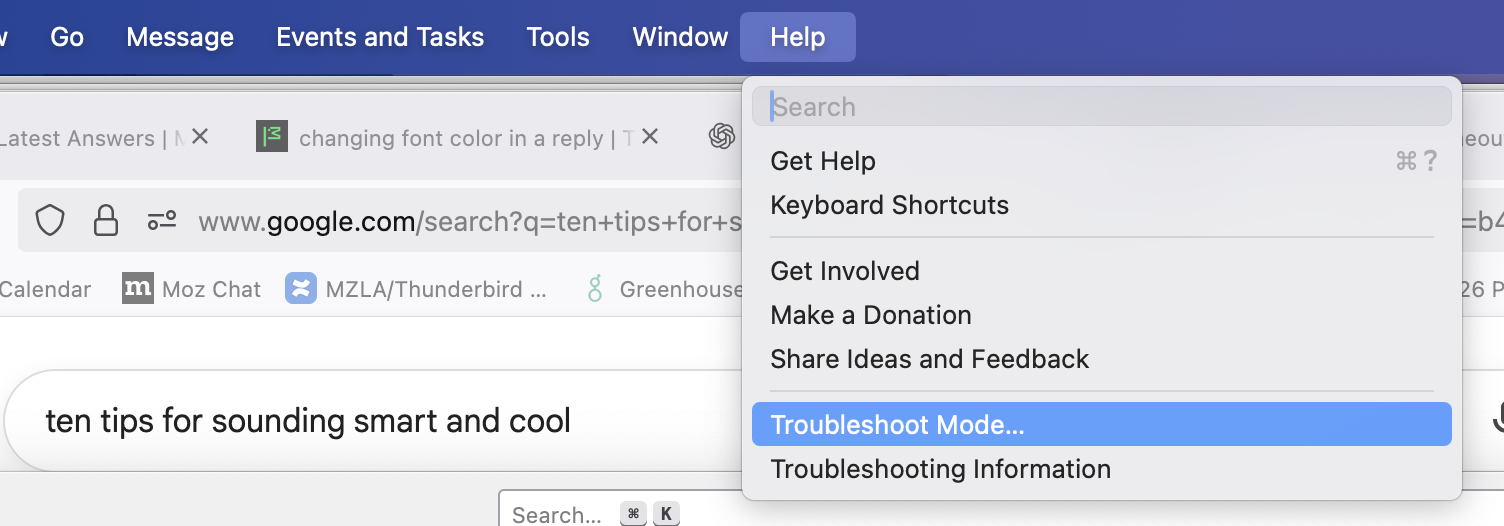
Task: Select Troubleshoot Mode from Help menu
Action: [x=897, y=425]
